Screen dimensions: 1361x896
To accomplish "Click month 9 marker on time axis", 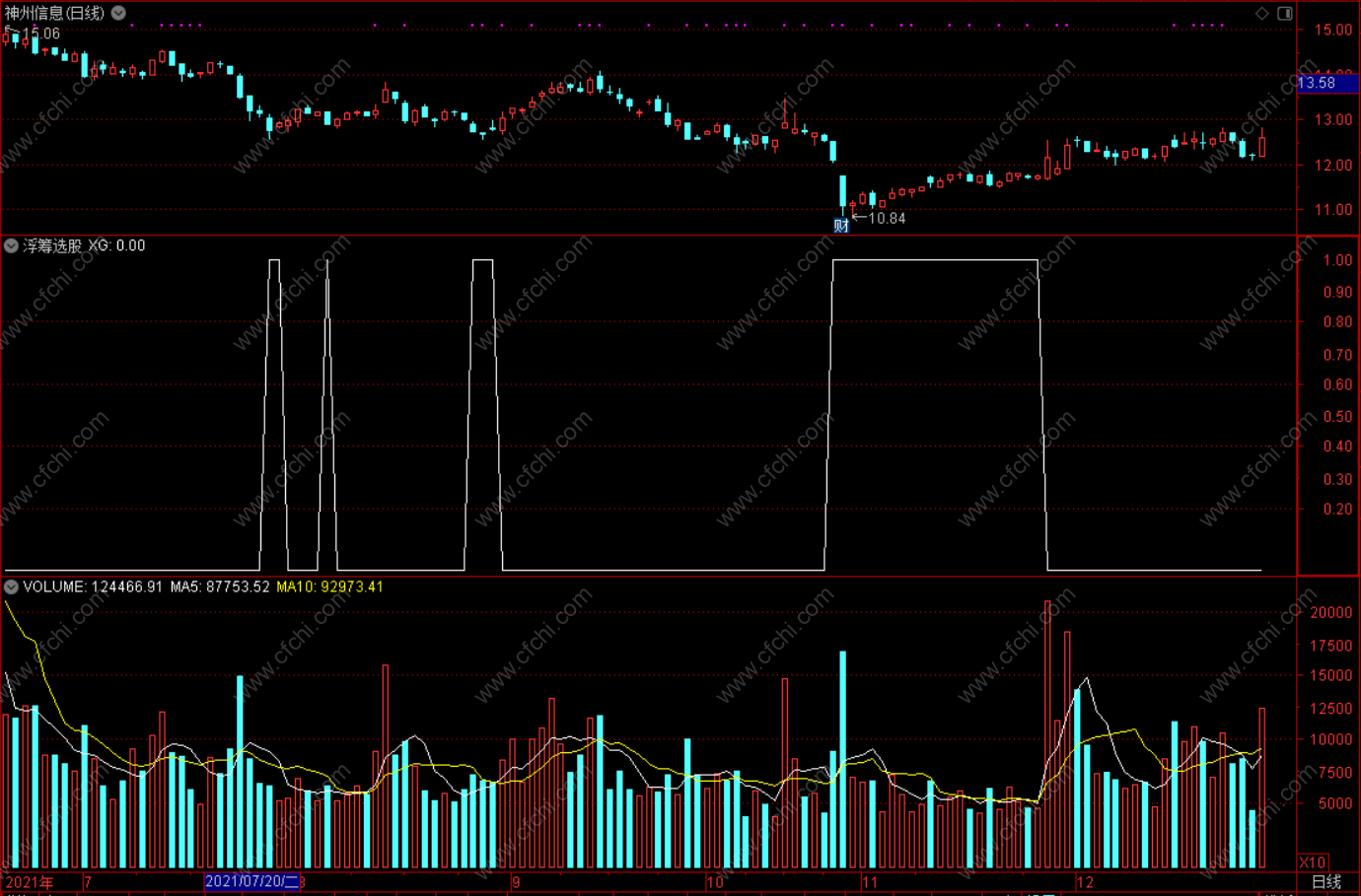I will (x=516, y=882).
